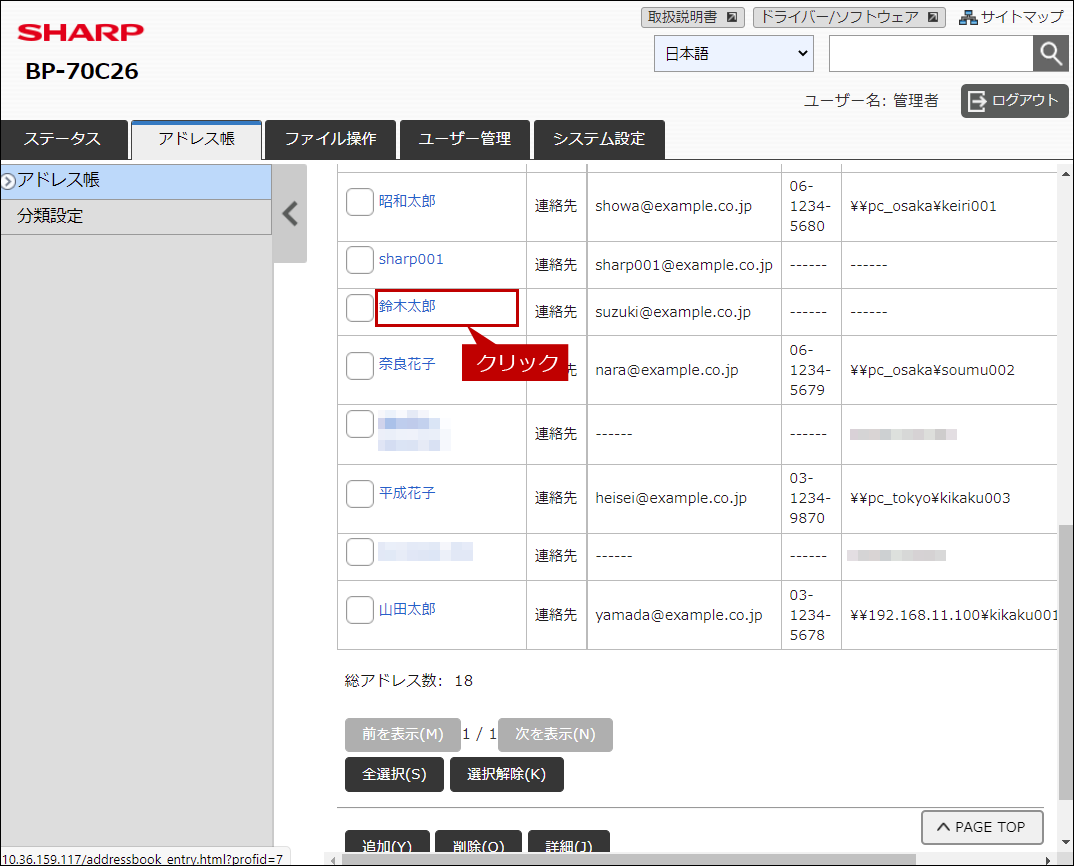Click the 全選択(S) button
The height and width of the screenshot is (866, 1074).
pyautogui.click(x=395, y=774)
